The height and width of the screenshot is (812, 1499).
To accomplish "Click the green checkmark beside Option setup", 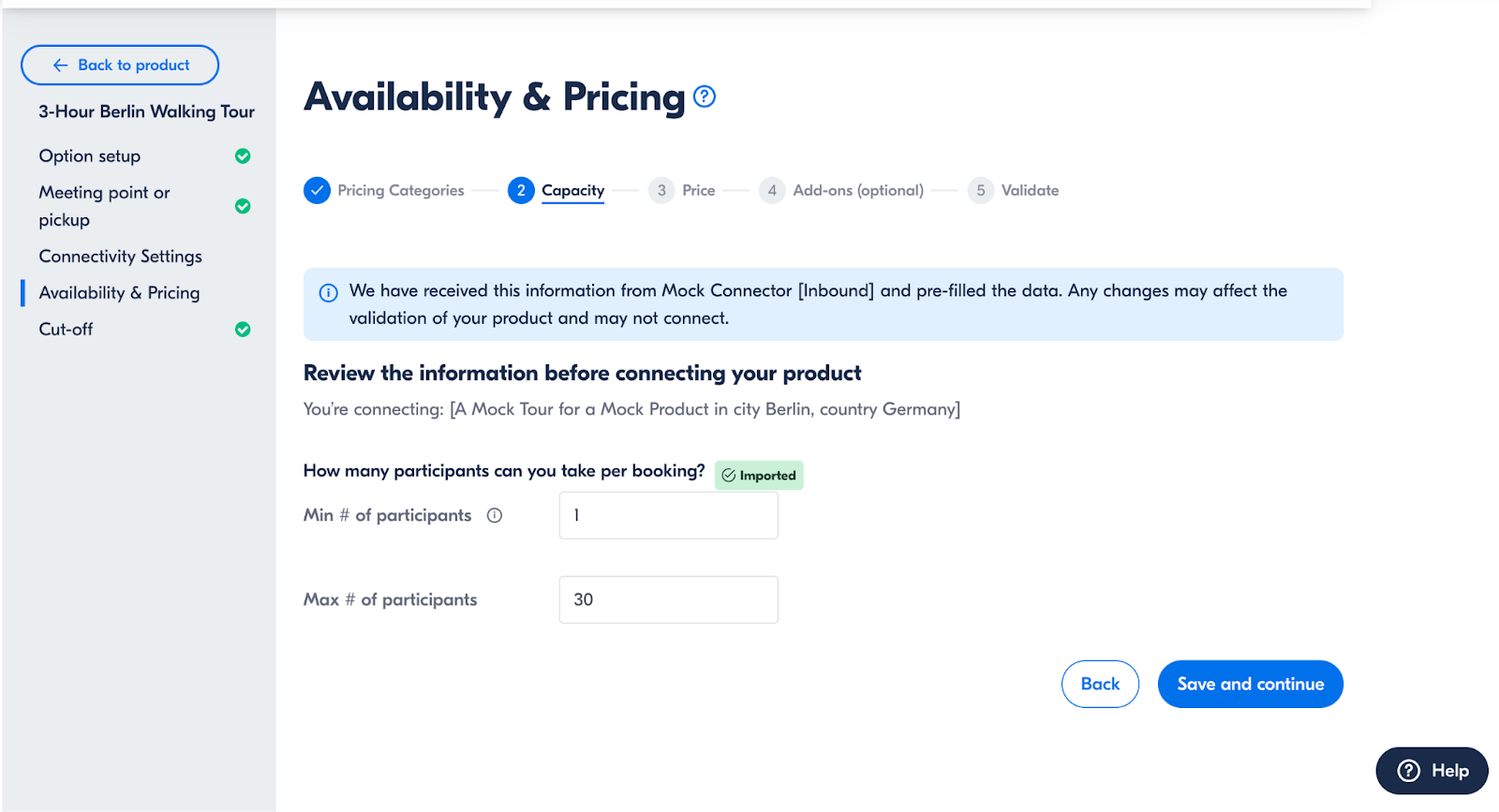I will (243, 156).
